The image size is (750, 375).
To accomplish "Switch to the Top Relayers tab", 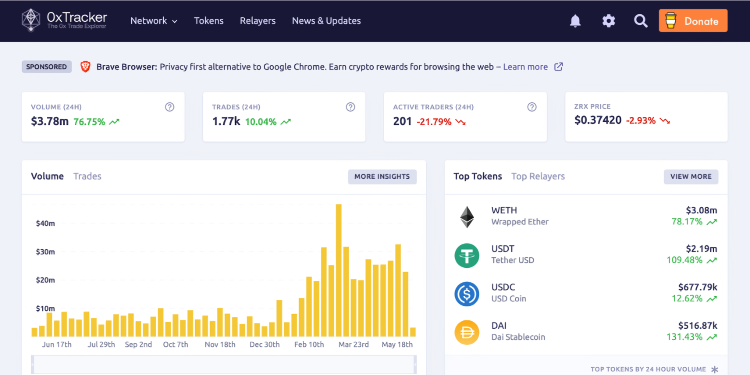I will pos(538,176).
